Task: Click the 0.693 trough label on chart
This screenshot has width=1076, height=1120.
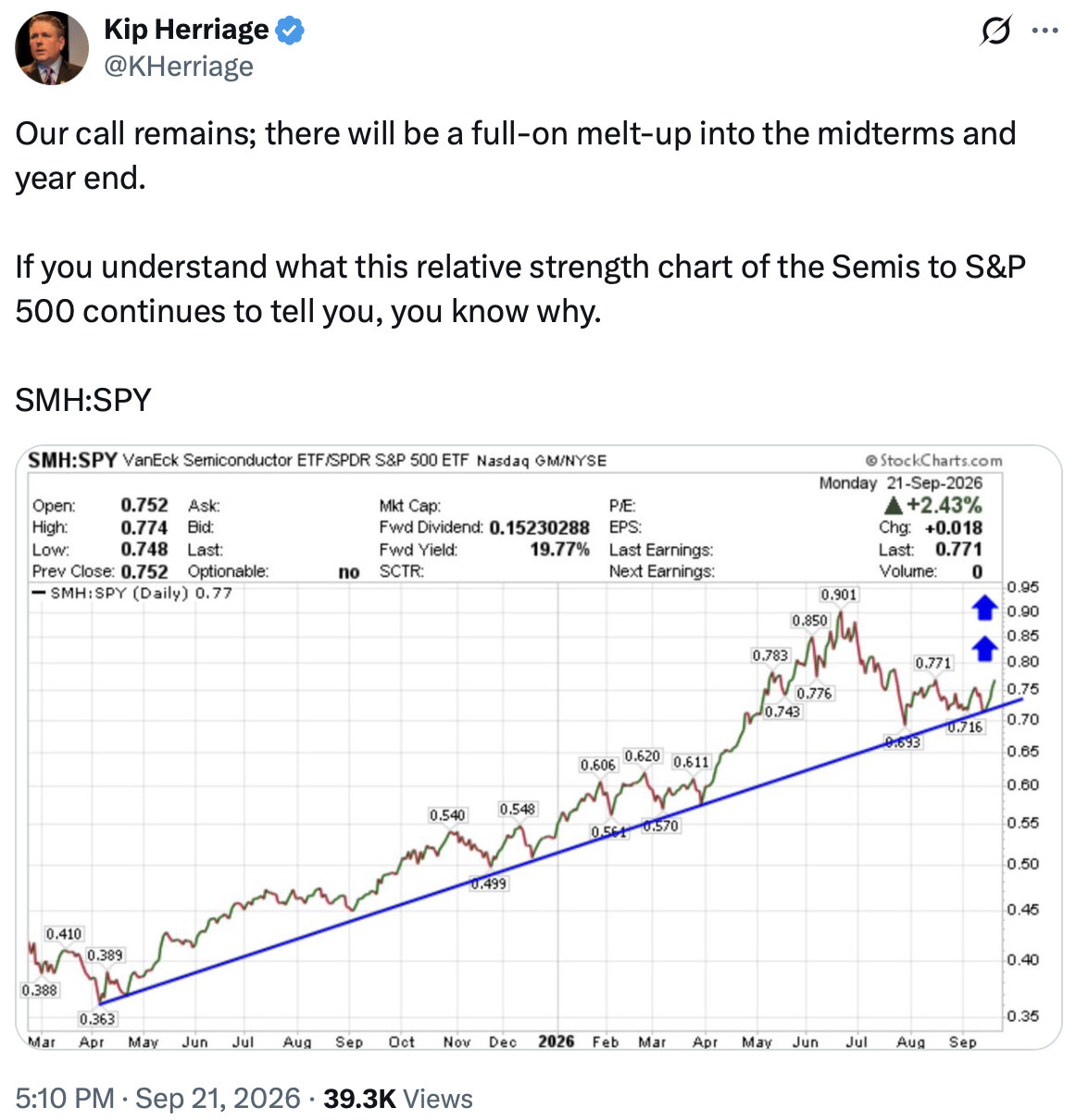Action: tap(903, 742)
